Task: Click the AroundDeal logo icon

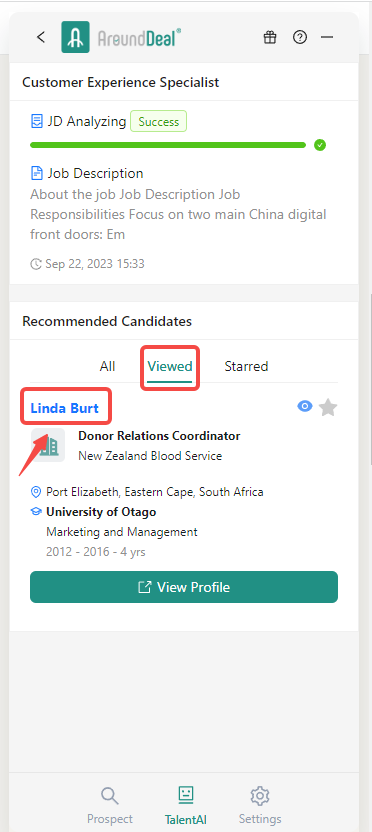Action: click(x=75, y=37)
